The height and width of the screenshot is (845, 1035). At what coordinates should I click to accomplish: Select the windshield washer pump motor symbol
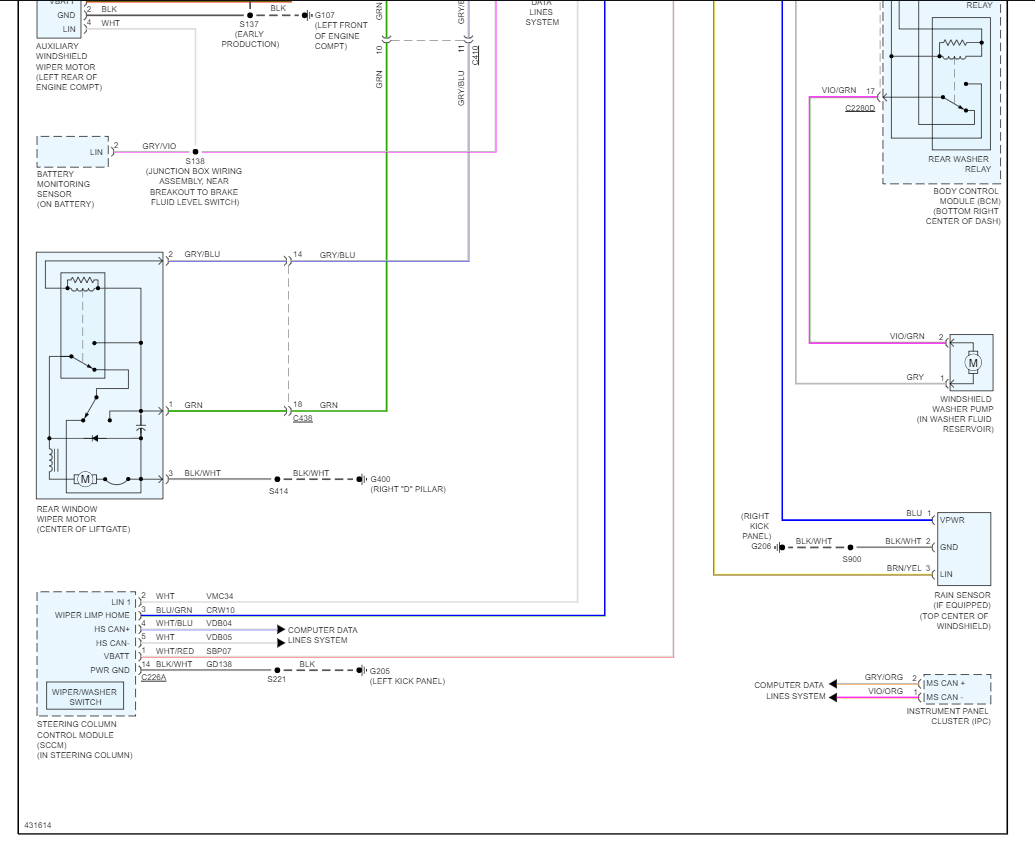pos(972,362)
